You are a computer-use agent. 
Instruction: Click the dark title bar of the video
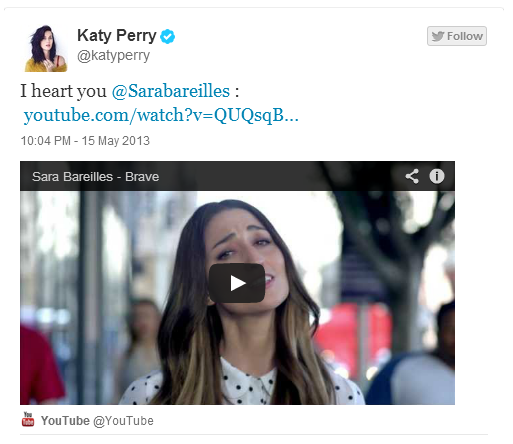237,176
